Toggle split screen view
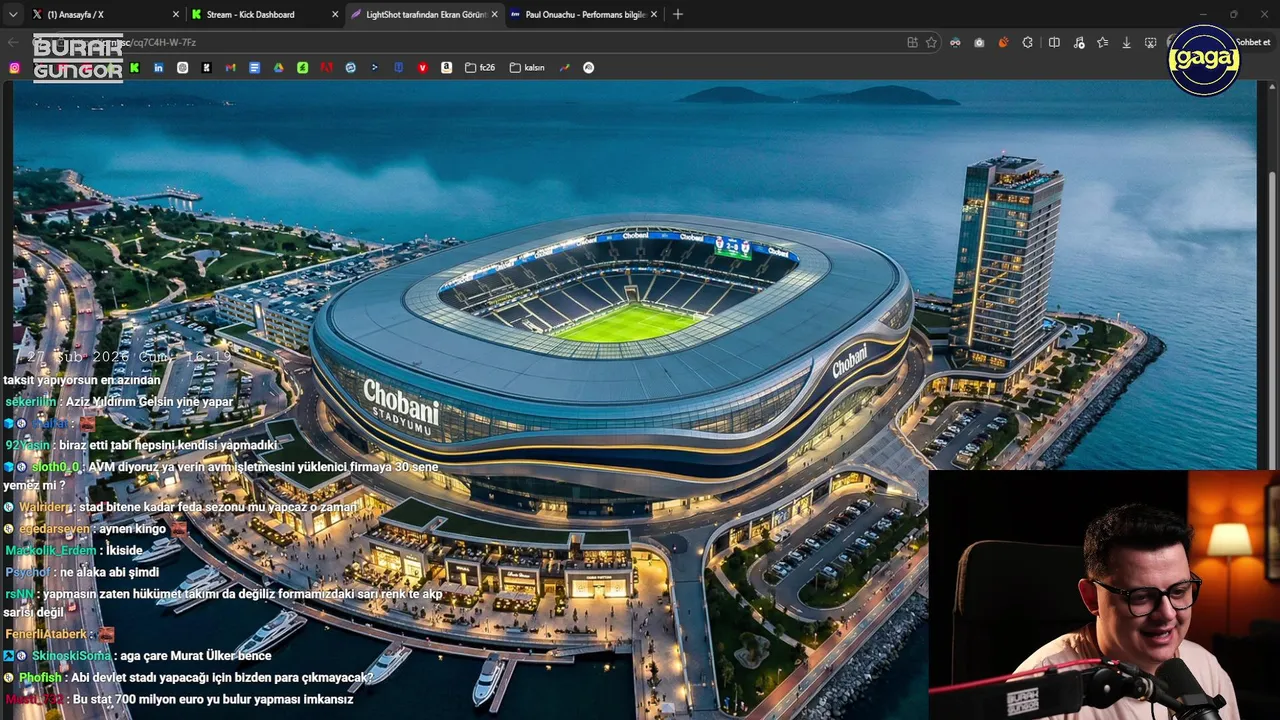The width and height of the screenshot is (1280, 720). 1054,42
